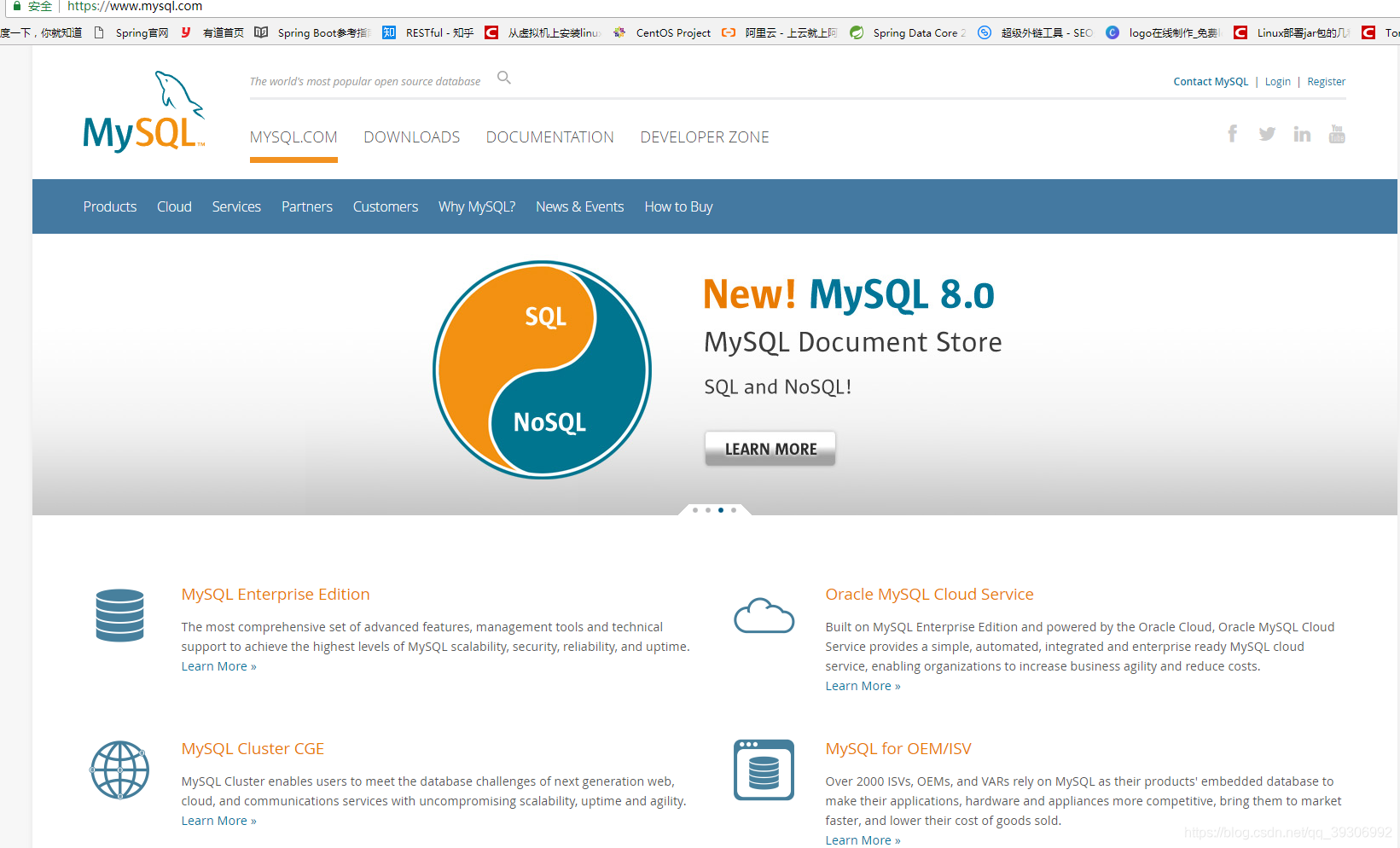Open the Partners menu item

(x=307, y=206)
